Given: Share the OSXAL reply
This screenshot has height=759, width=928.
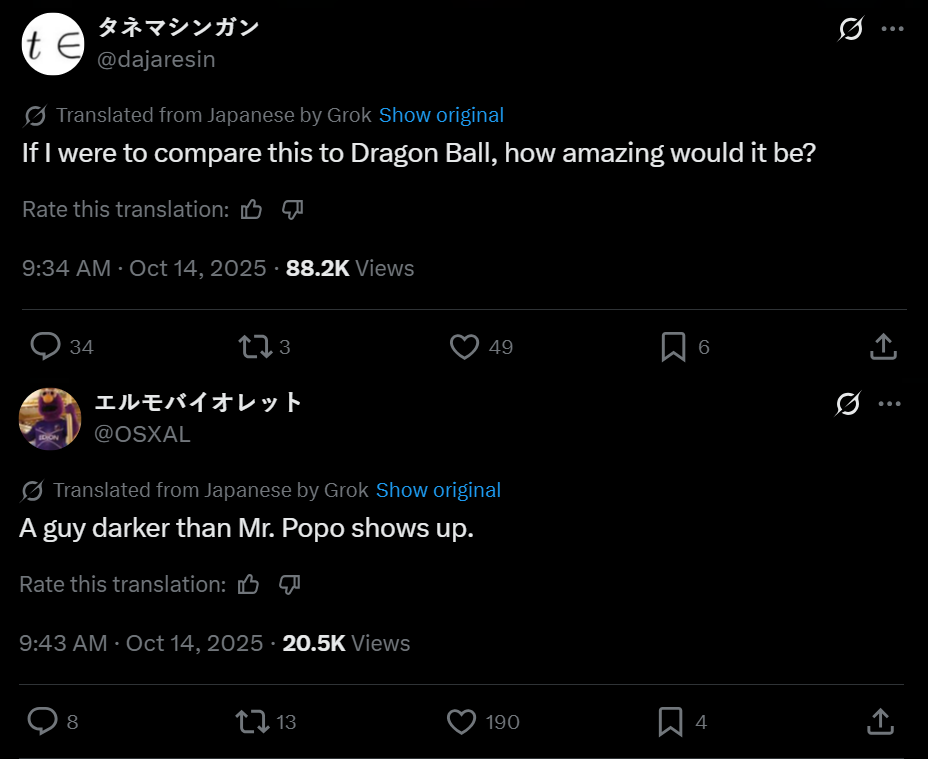Looking at the screenshot, I should pos(879,721).
